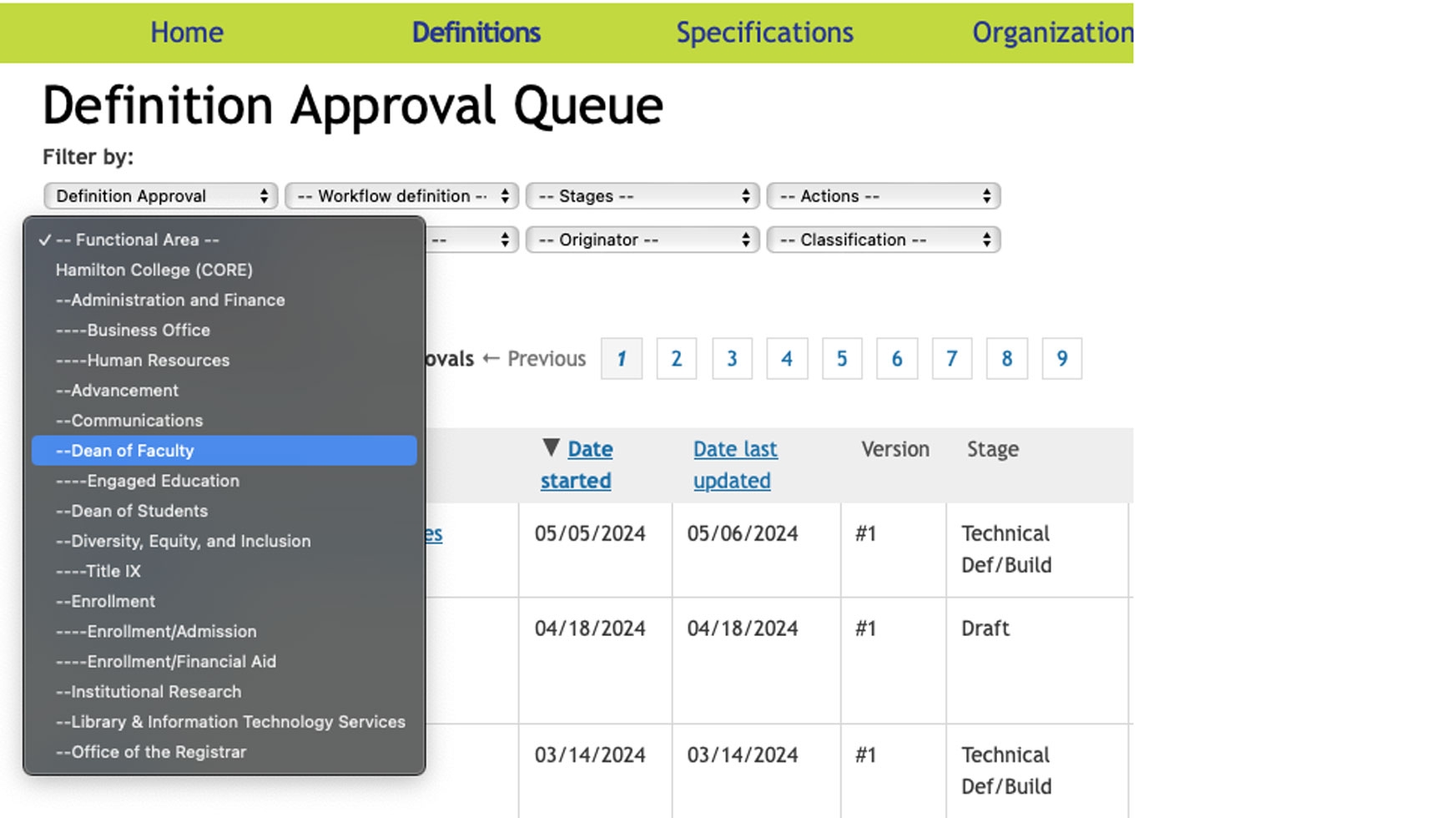Click the Version column header
1456x818 pixels.
895,449
